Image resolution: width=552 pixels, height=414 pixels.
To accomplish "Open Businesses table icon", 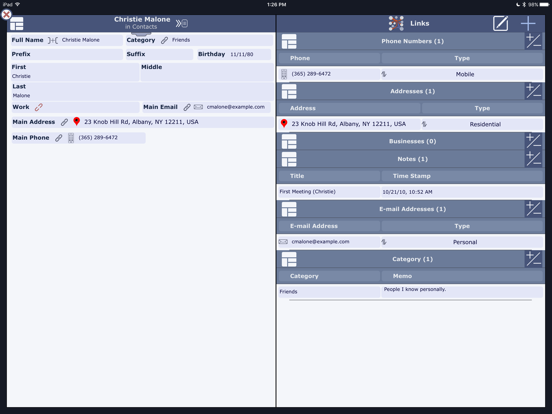I will (289, 141).
